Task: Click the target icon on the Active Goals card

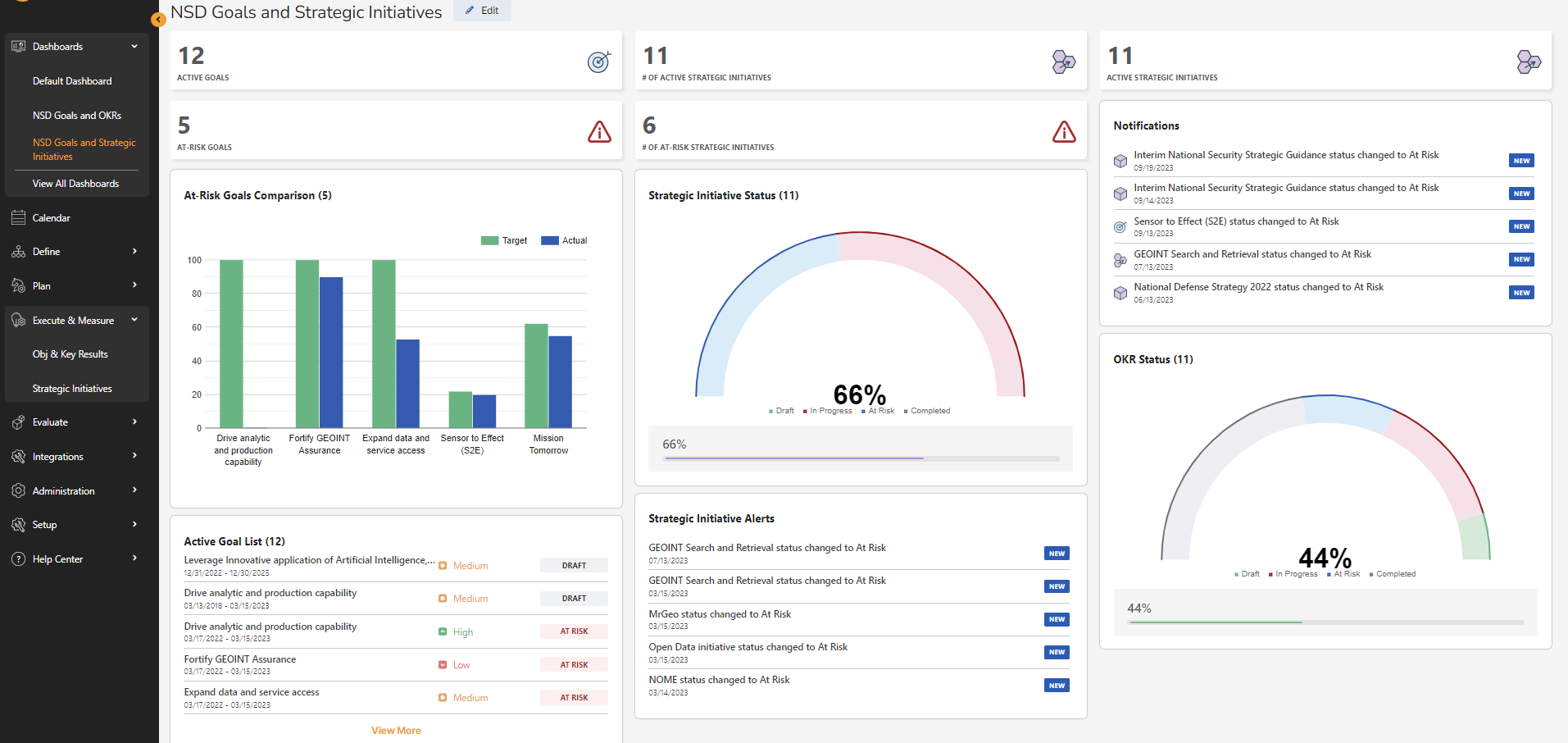Action: pyautogui.click(x=599, y=61)
